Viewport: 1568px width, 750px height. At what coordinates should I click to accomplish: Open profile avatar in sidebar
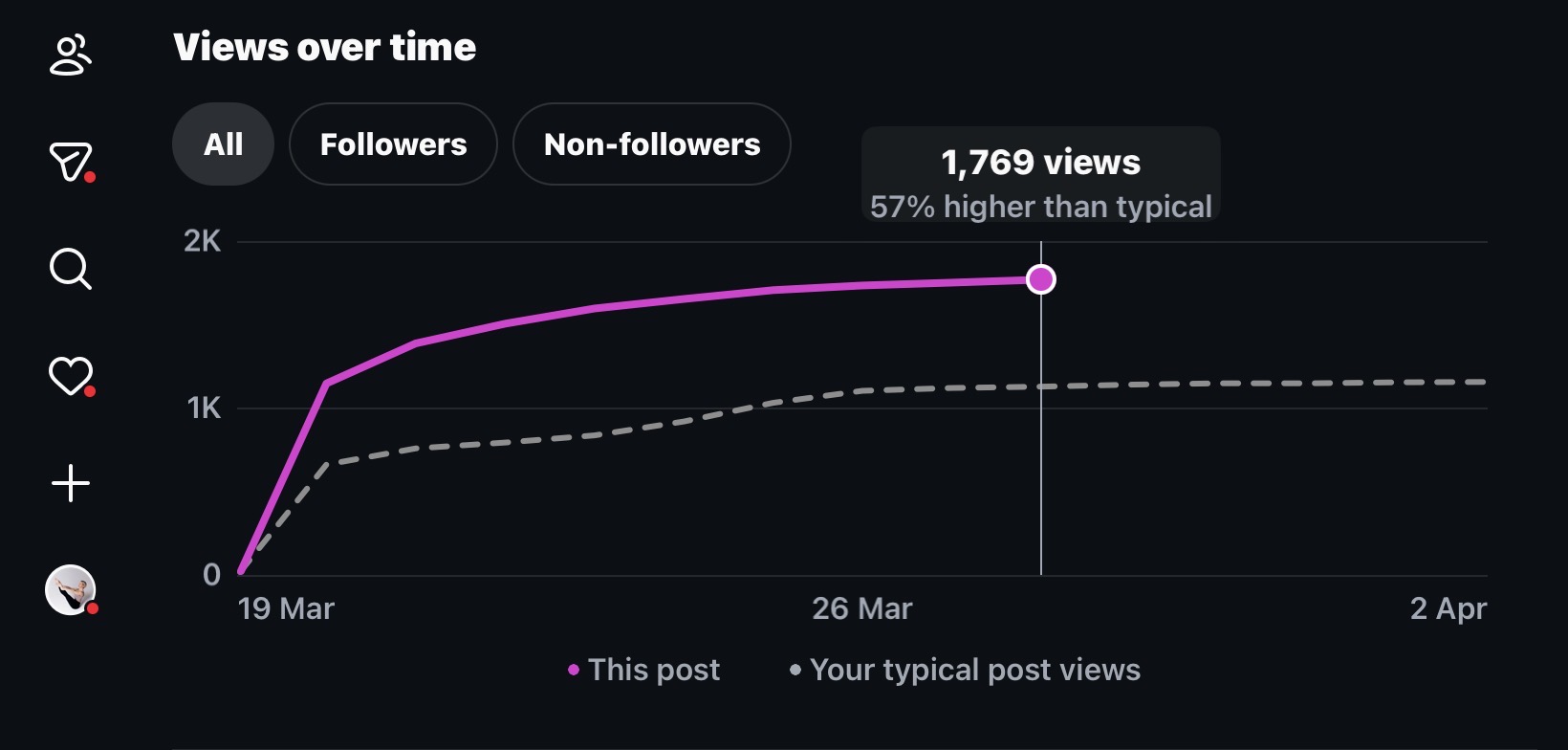click(x=71, y=590)
